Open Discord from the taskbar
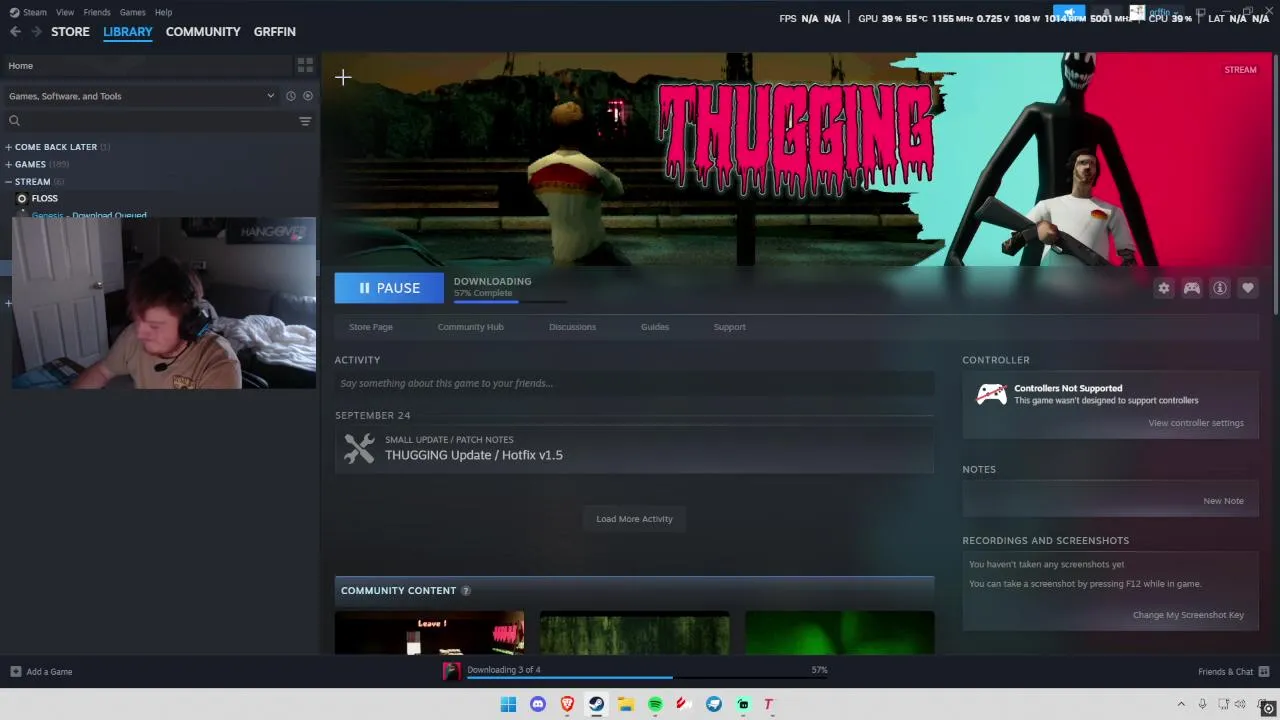Viewport: 1280px width, 720px height. pos(538,704)
